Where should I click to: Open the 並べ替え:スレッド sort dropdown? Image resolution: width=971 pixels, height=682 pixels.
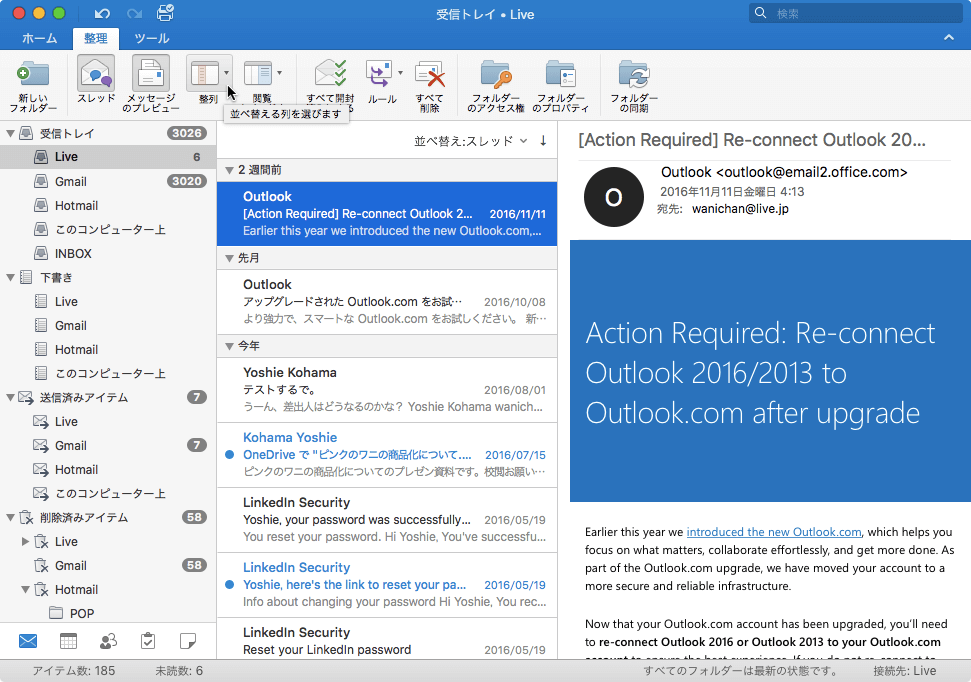point(471,141)
